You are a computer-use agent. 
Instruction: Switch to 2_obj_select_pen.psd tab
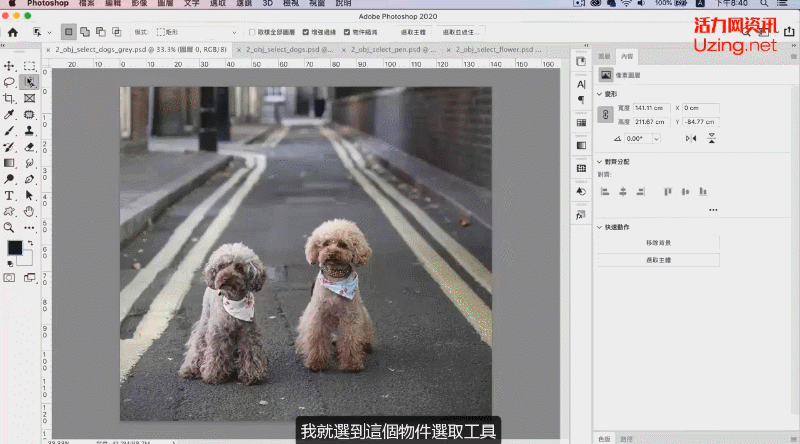(x=393, y=50)
